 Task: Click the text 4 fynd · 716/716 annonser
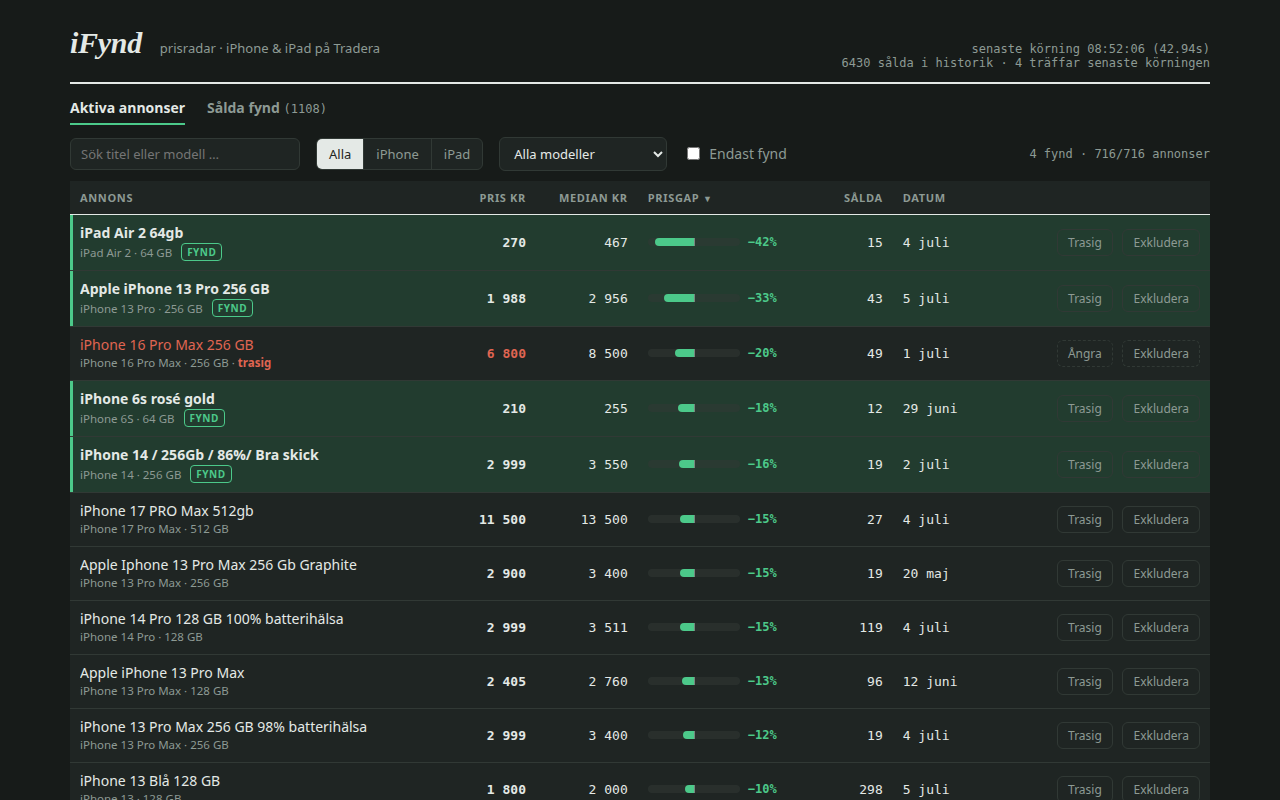tap(1119, 154)
